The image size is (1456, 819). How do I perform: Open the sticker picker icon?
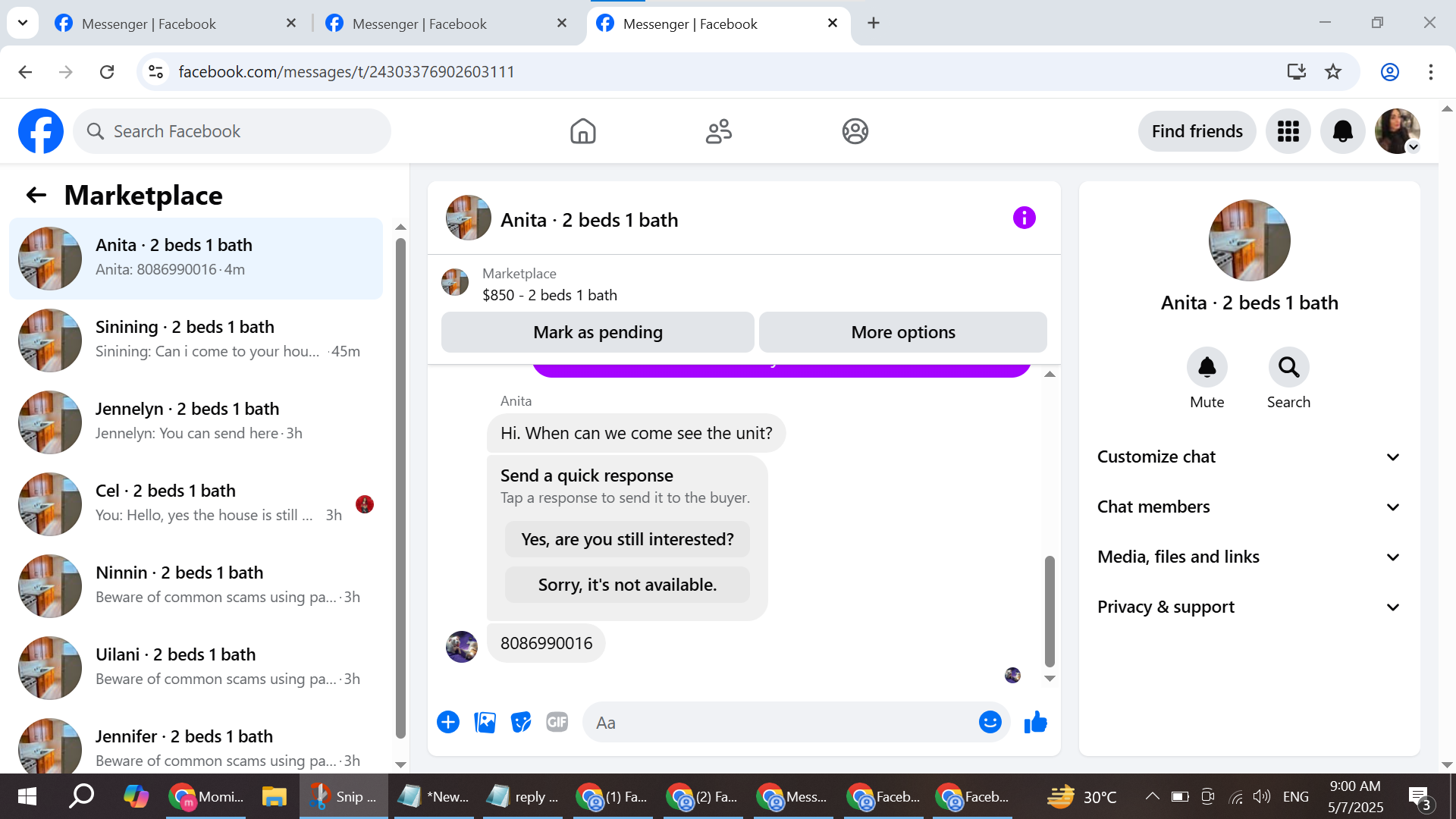[x=521, y=723]
